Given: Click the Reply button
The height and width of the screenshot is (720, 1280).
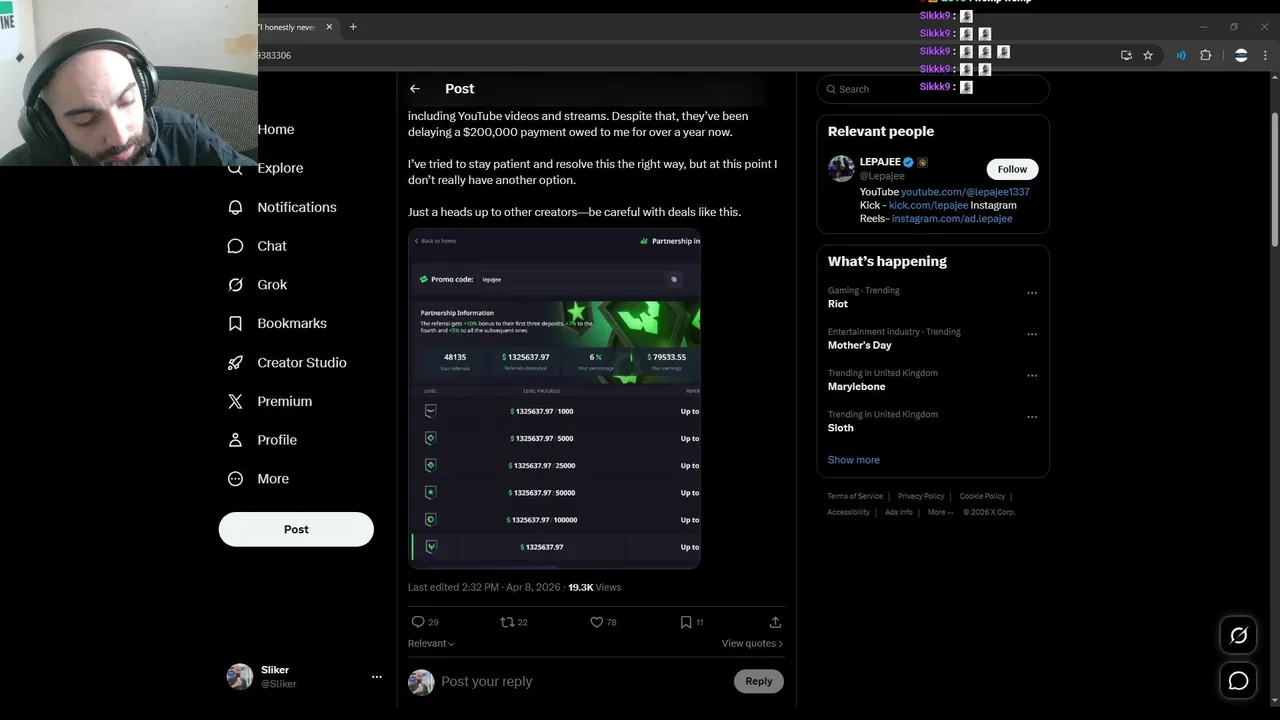Looking at the screenshot, I should [x=759, y=681].
